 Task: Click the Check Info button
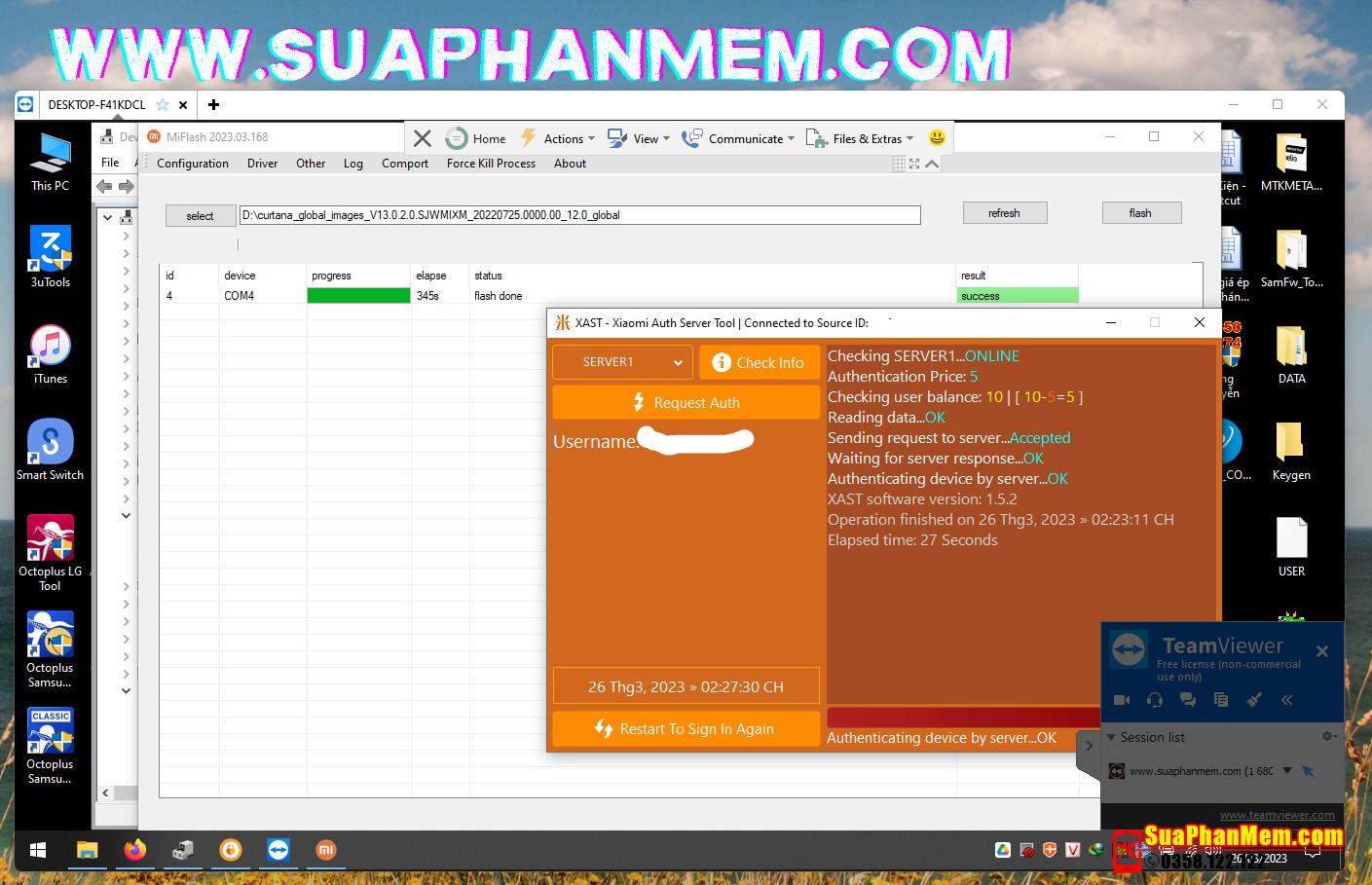759,362
